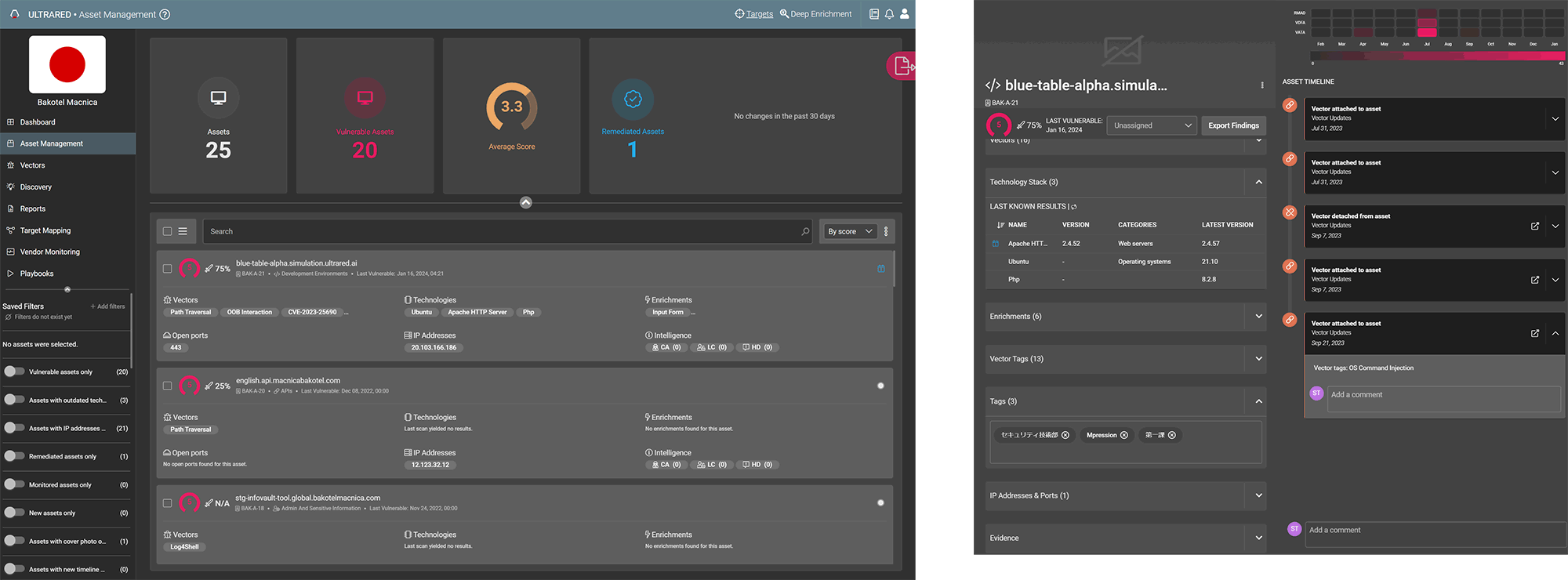Viewport: 1568px width, 580px height.
Task: Toggle Assets with outdated tech filter
Action: click(x=14, y=400)
